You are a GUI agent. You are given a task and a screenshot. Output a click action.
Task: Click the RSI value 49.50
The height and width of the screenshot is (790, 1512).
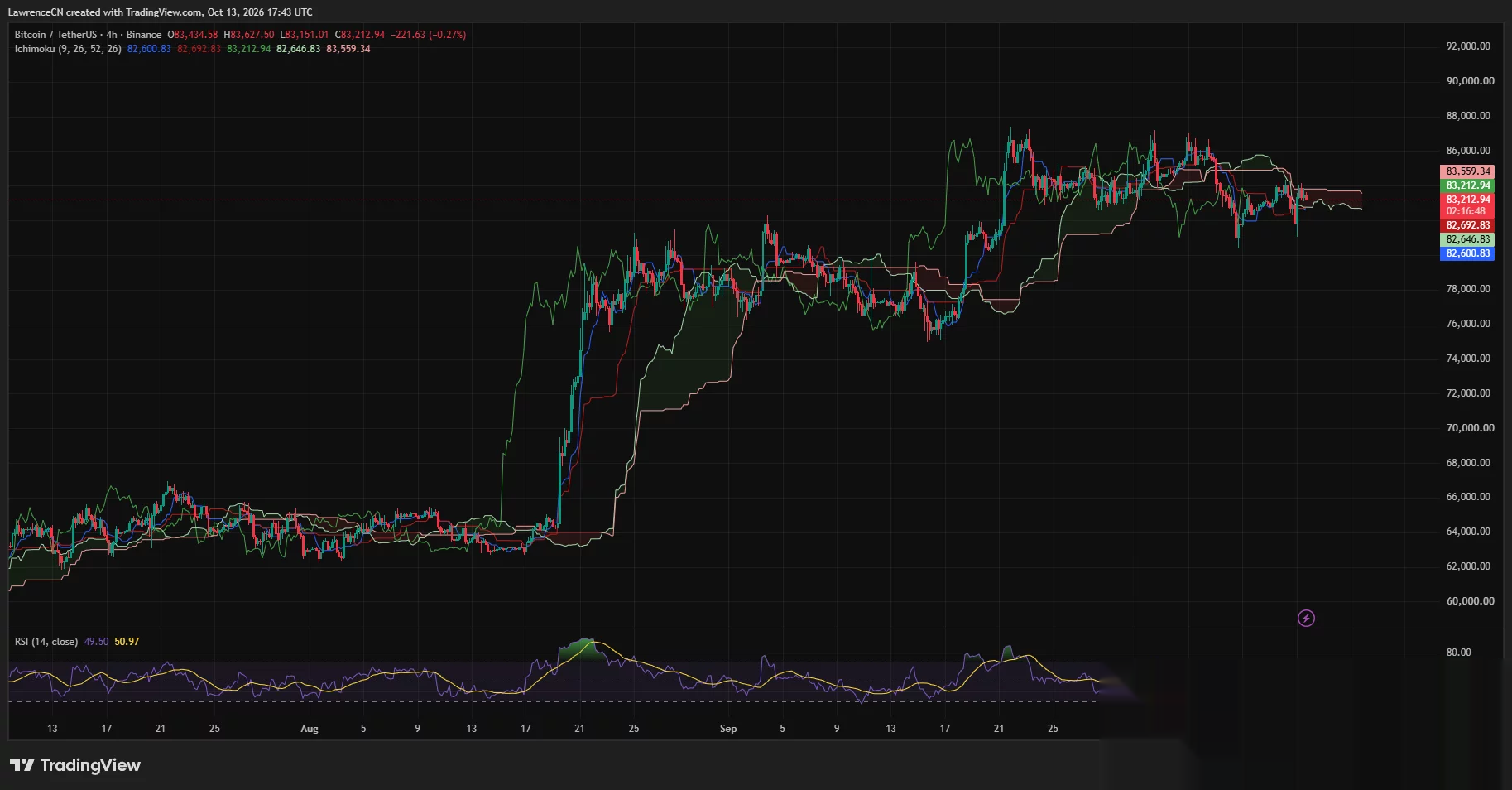(96, 642)
